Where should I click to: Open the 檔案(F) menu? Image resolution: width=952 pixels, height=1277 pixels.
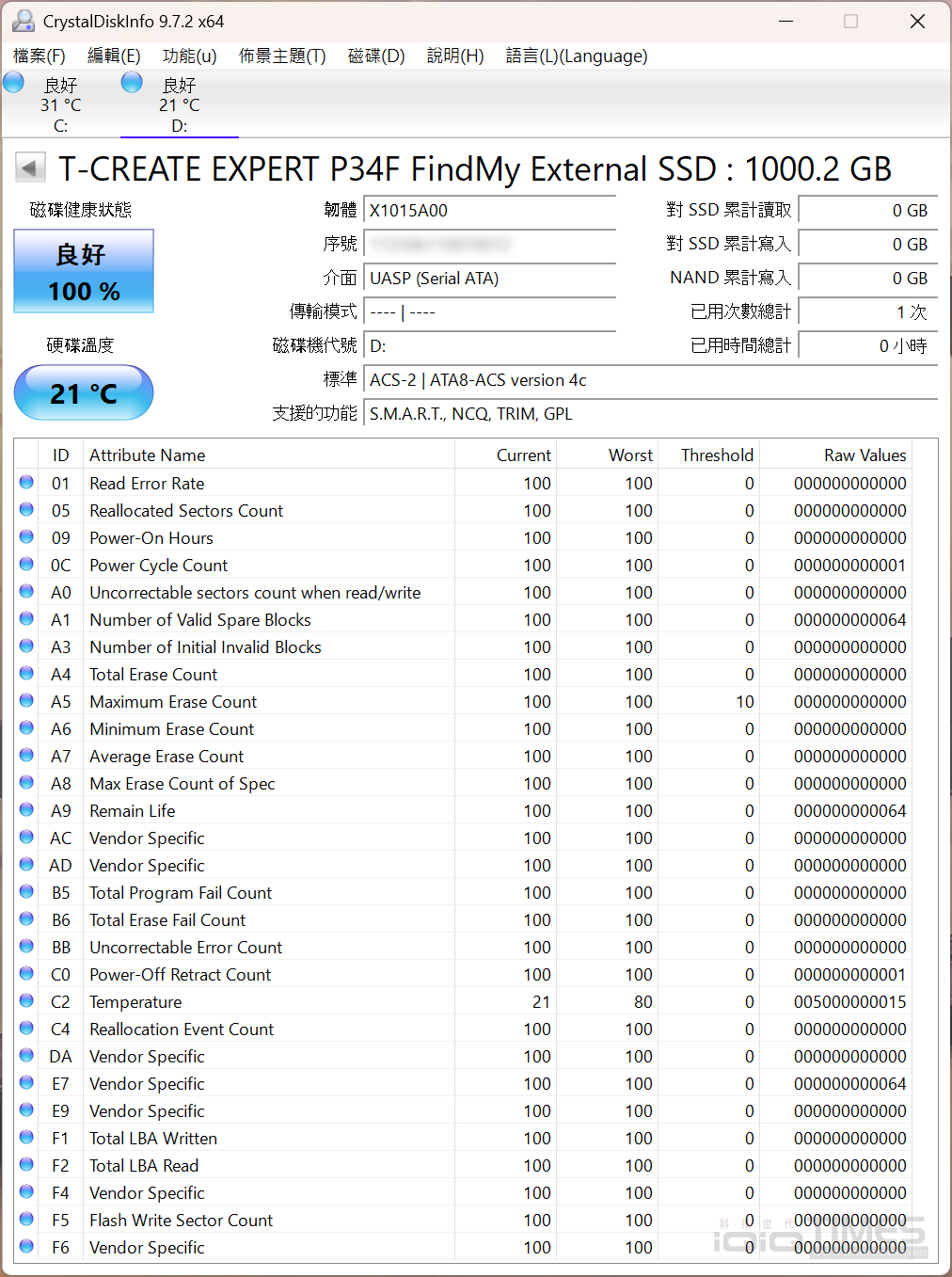click(x=40, y=56)
